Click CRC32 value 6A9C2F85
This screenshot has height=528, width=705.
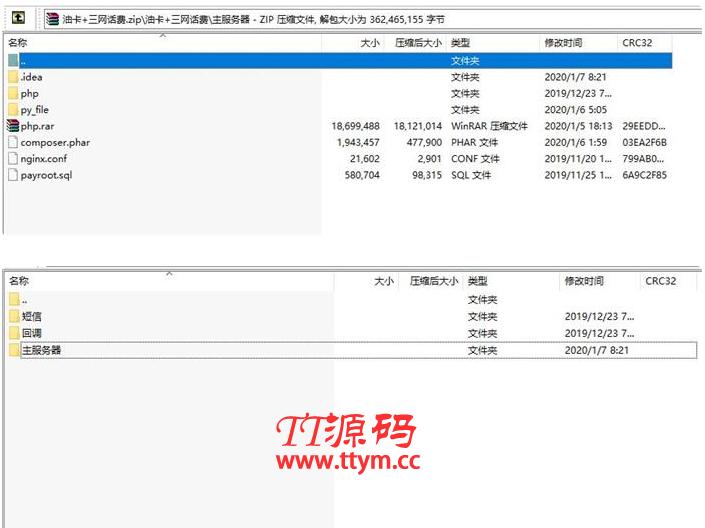pyautogui.click(x=644, y=175)
